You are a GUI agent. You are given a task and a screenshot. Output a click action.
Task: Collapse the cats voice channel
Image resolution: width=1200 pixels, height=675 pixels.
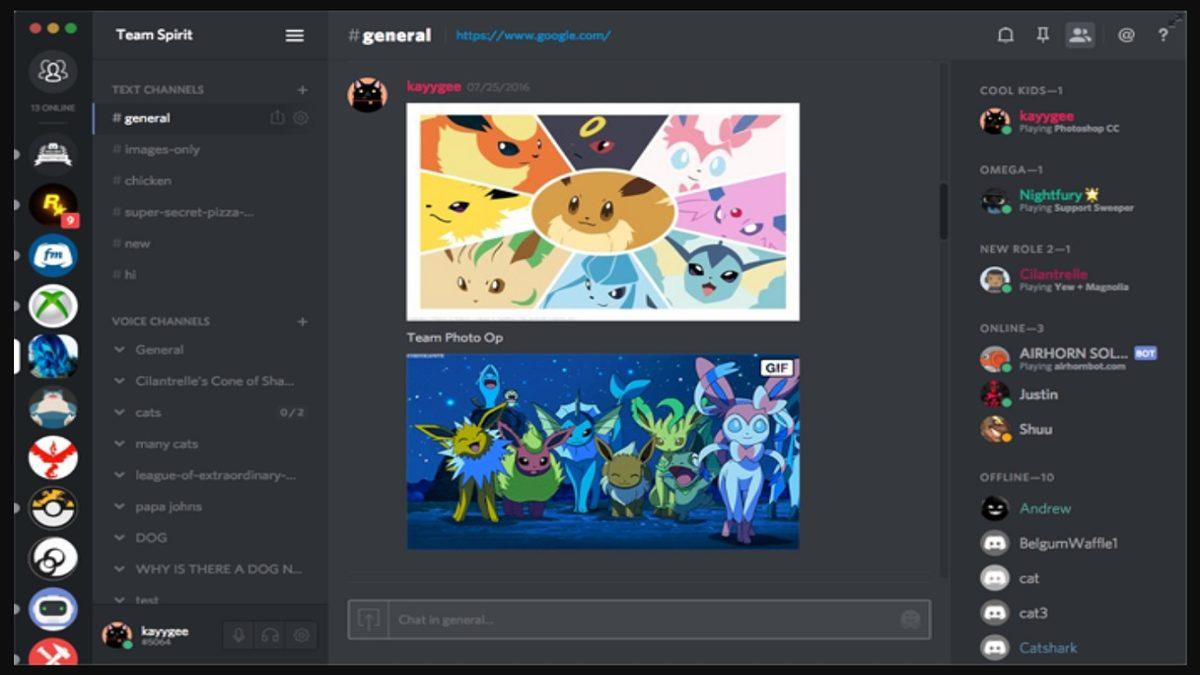[x=120, y=412]
